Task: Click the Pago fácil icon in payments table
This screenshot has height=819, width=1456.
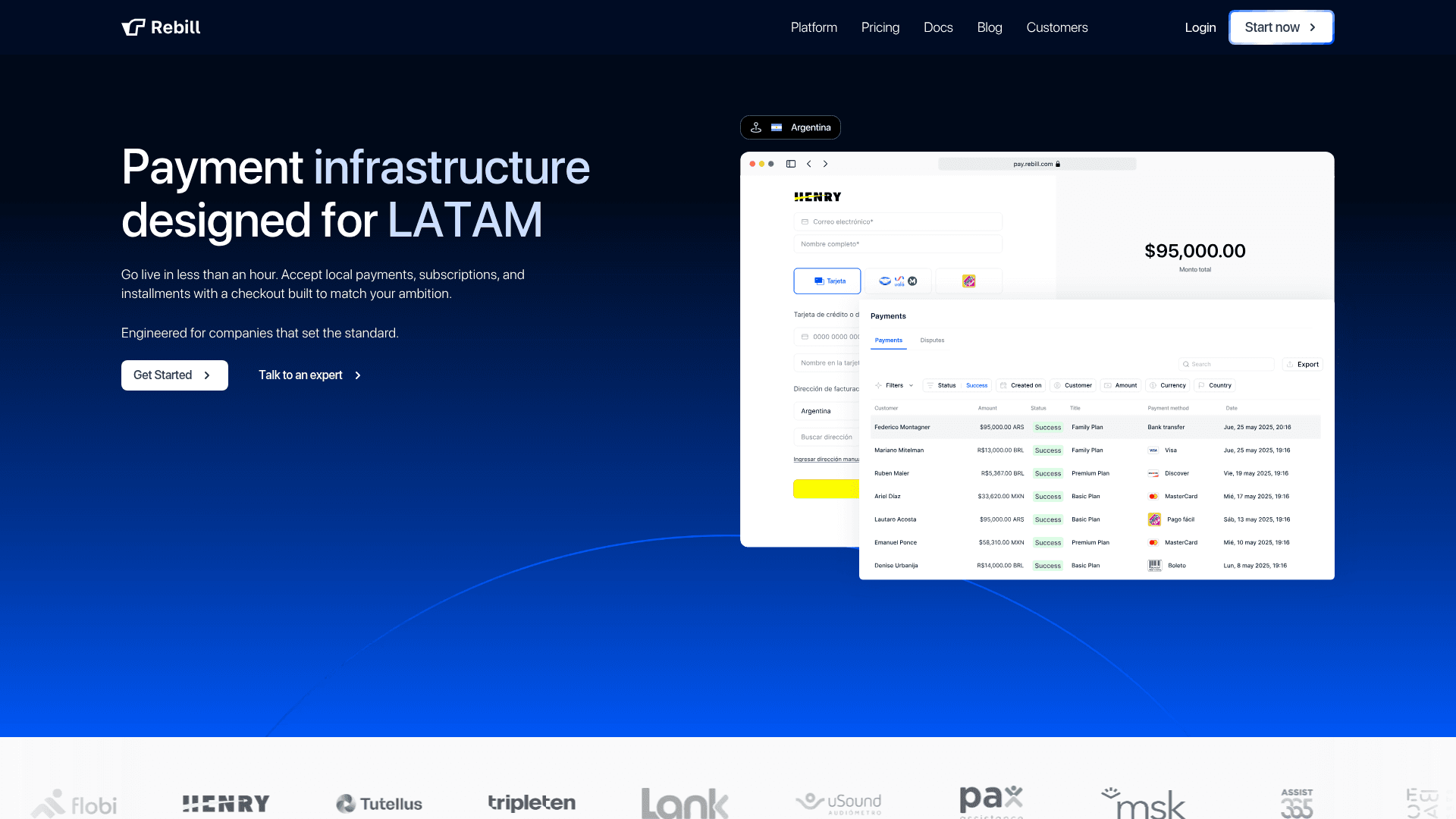Action: [x=1154, y=519]
